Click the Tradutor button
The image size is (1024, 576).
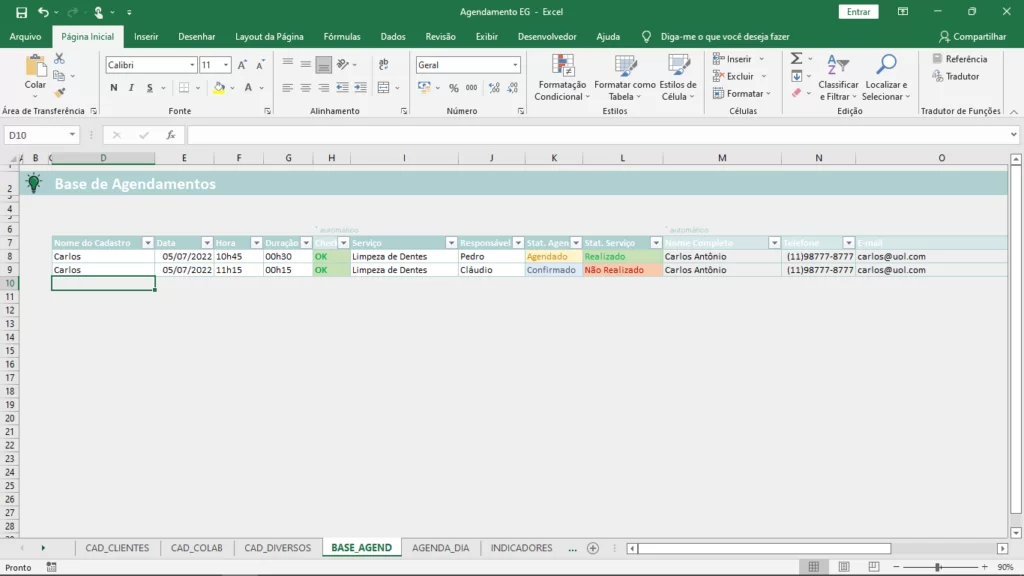[956, 76]
